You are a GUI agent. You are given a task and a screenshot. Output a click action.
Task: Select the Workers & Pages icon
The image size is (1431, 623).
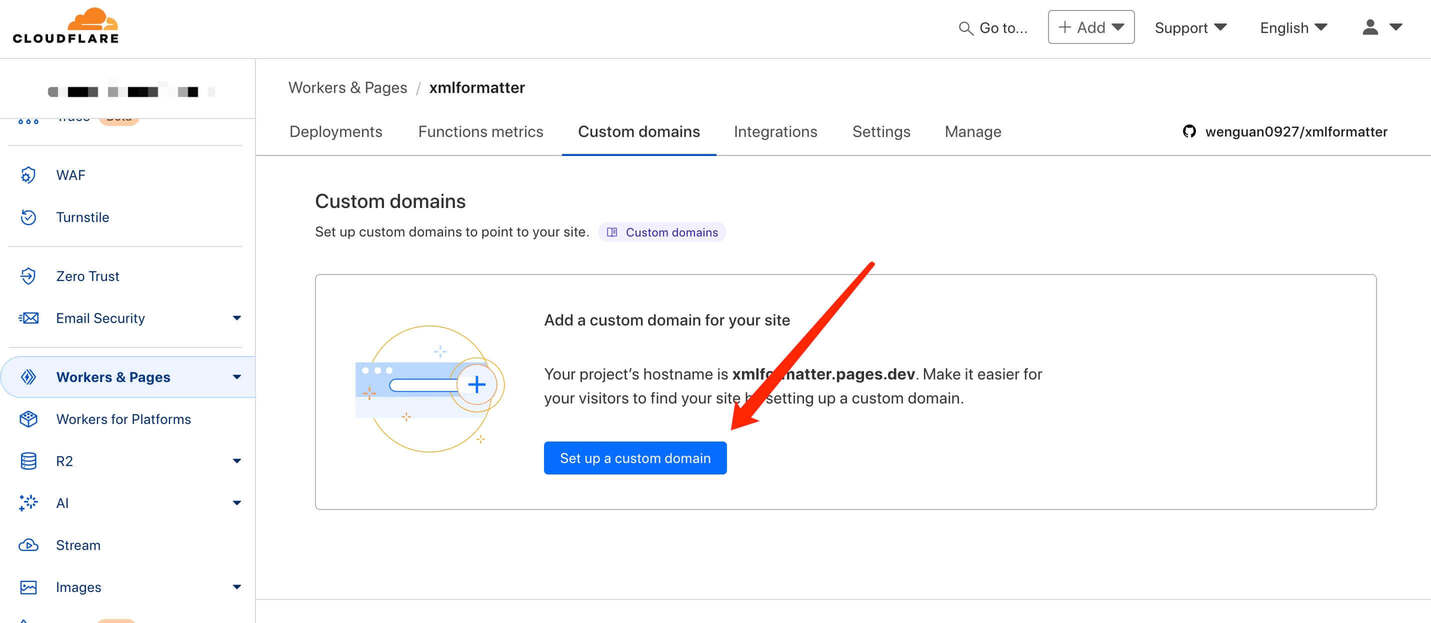(x=27, y=377)
